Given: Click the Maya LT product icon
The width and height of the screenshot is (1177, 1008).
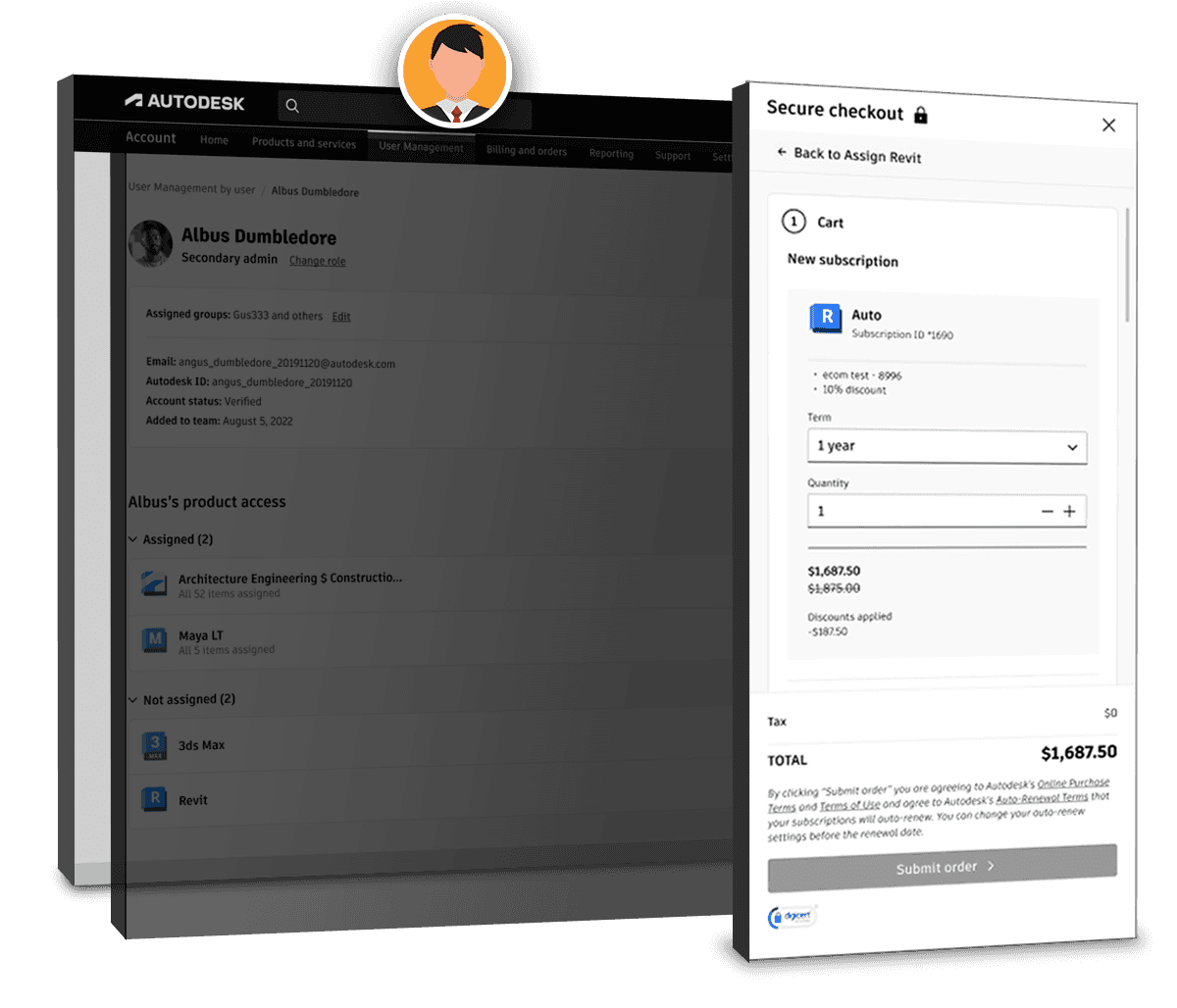Looking at the screenshot, I should 154,641.
